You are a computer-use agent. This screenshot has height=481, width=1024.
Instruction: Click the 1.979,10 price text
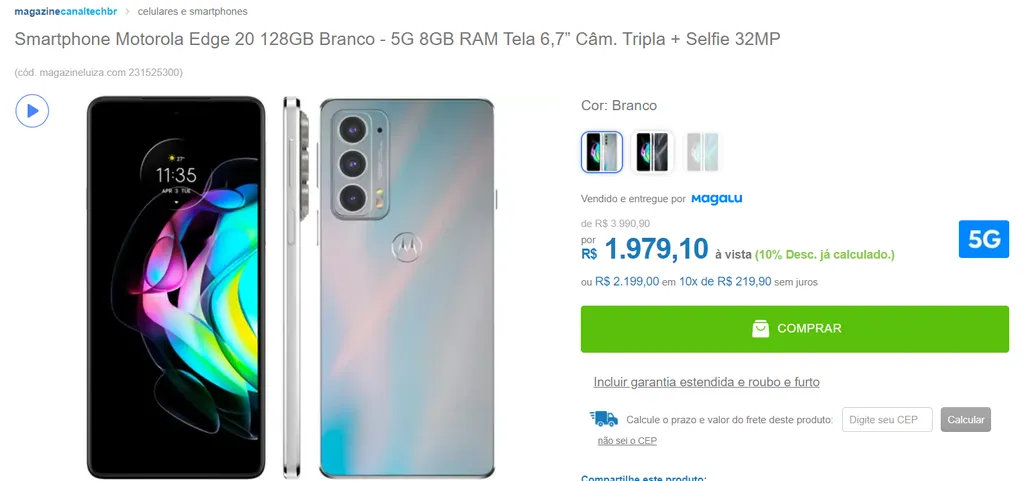(656, 249)
